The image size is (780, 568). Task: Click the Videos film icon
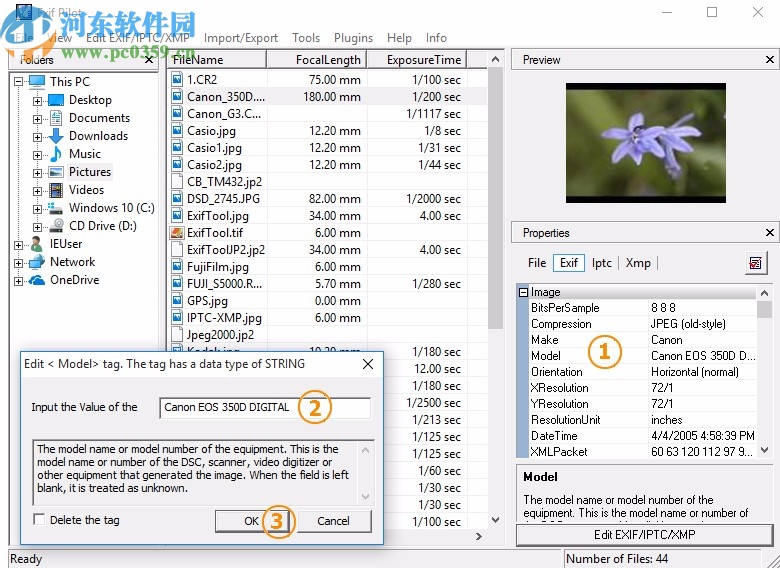(x=56, y=190)
